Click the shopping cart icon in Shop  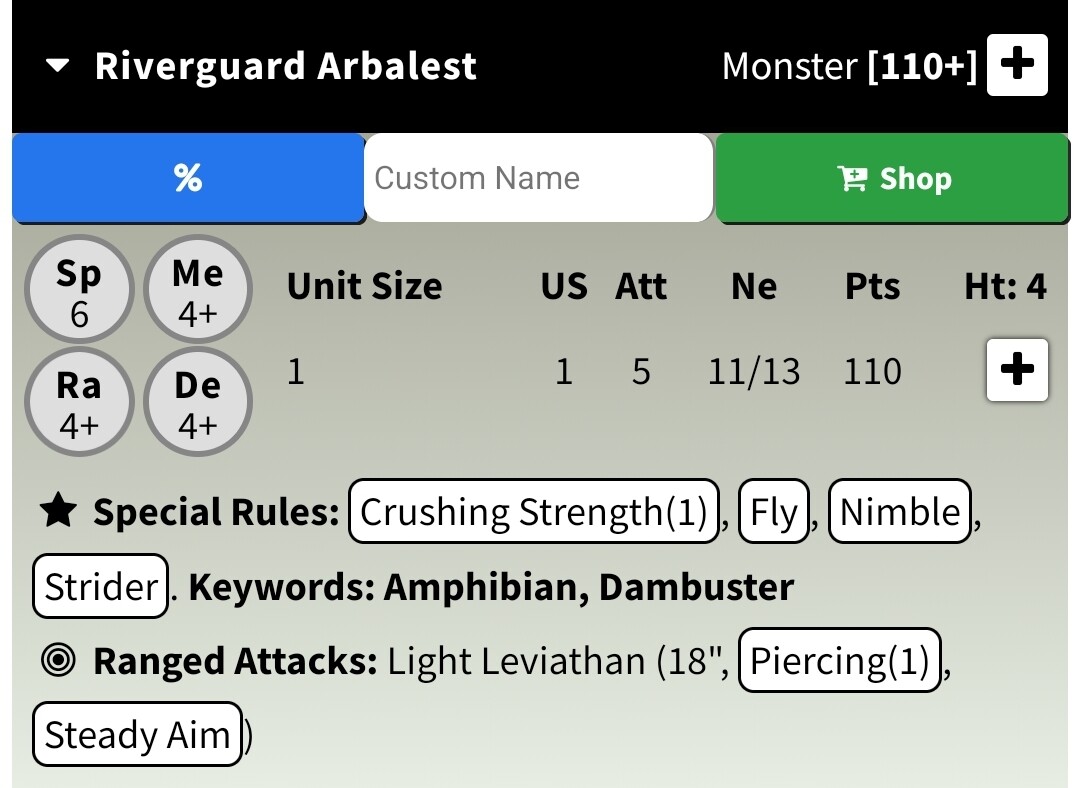852,179
